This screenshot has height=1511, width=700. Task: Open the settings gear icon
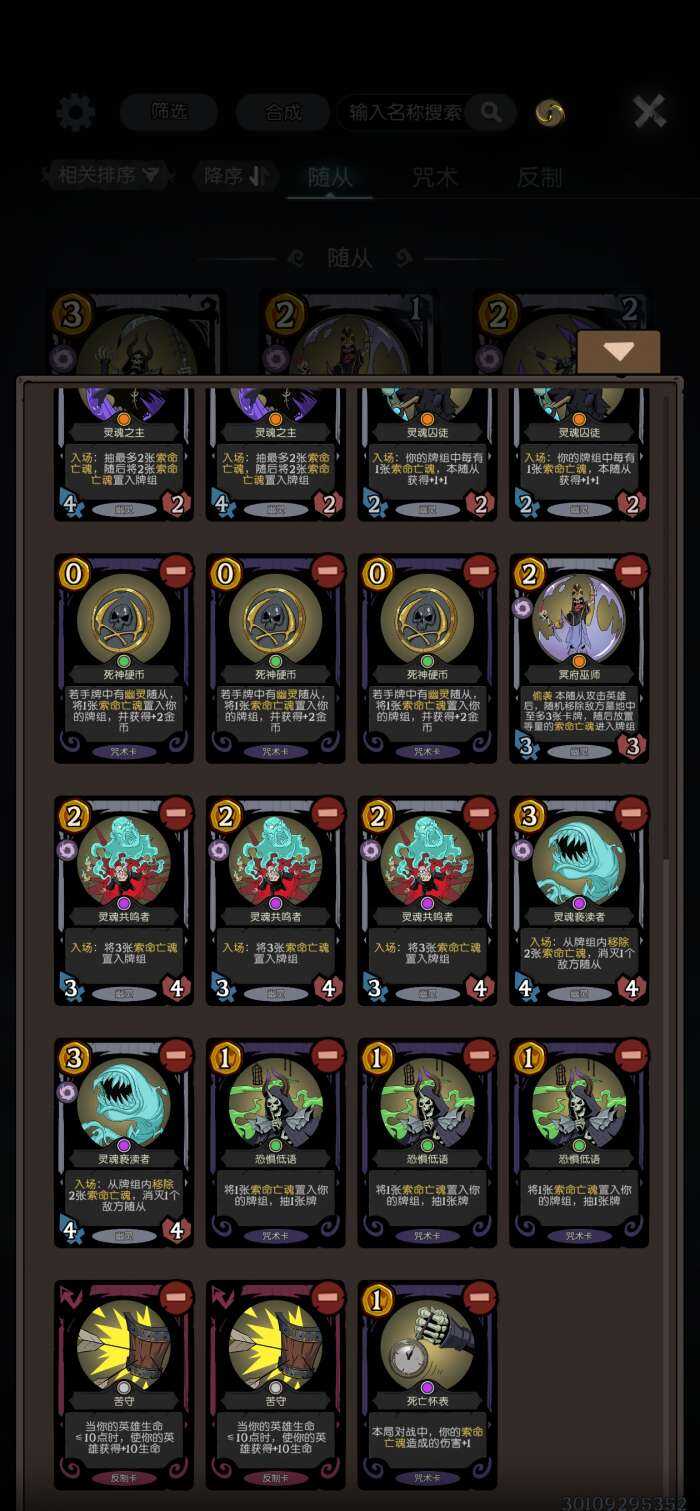click(x=75, y=112)
